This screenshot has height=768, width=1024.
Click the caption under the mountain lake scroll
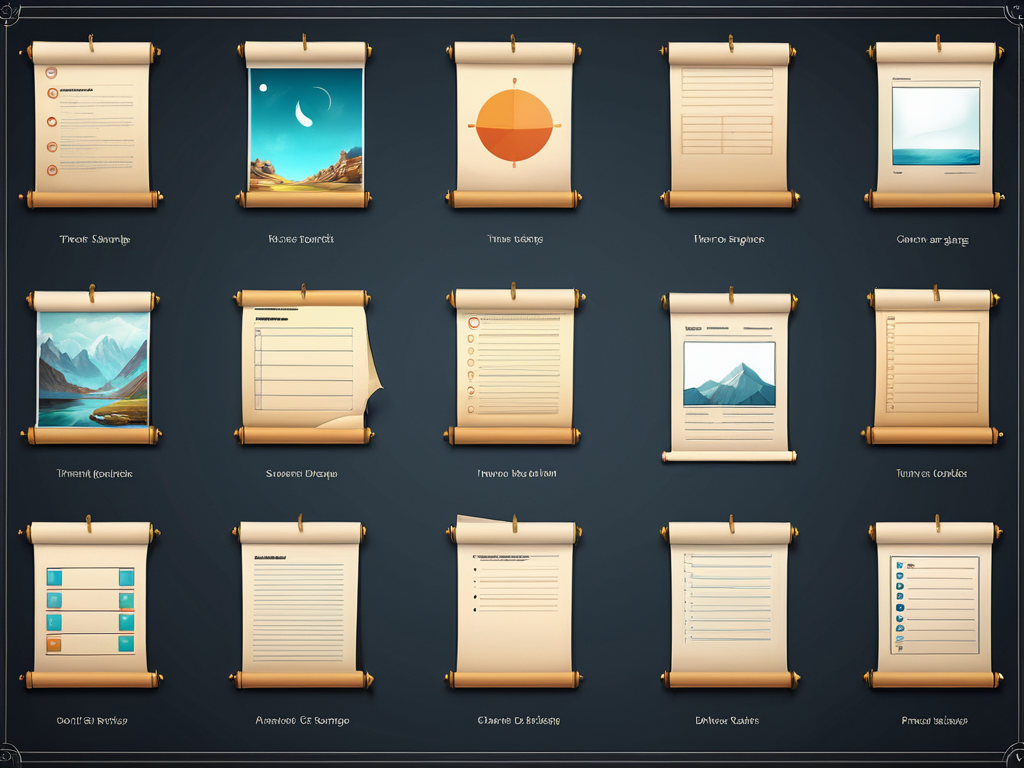coord(94,473)
